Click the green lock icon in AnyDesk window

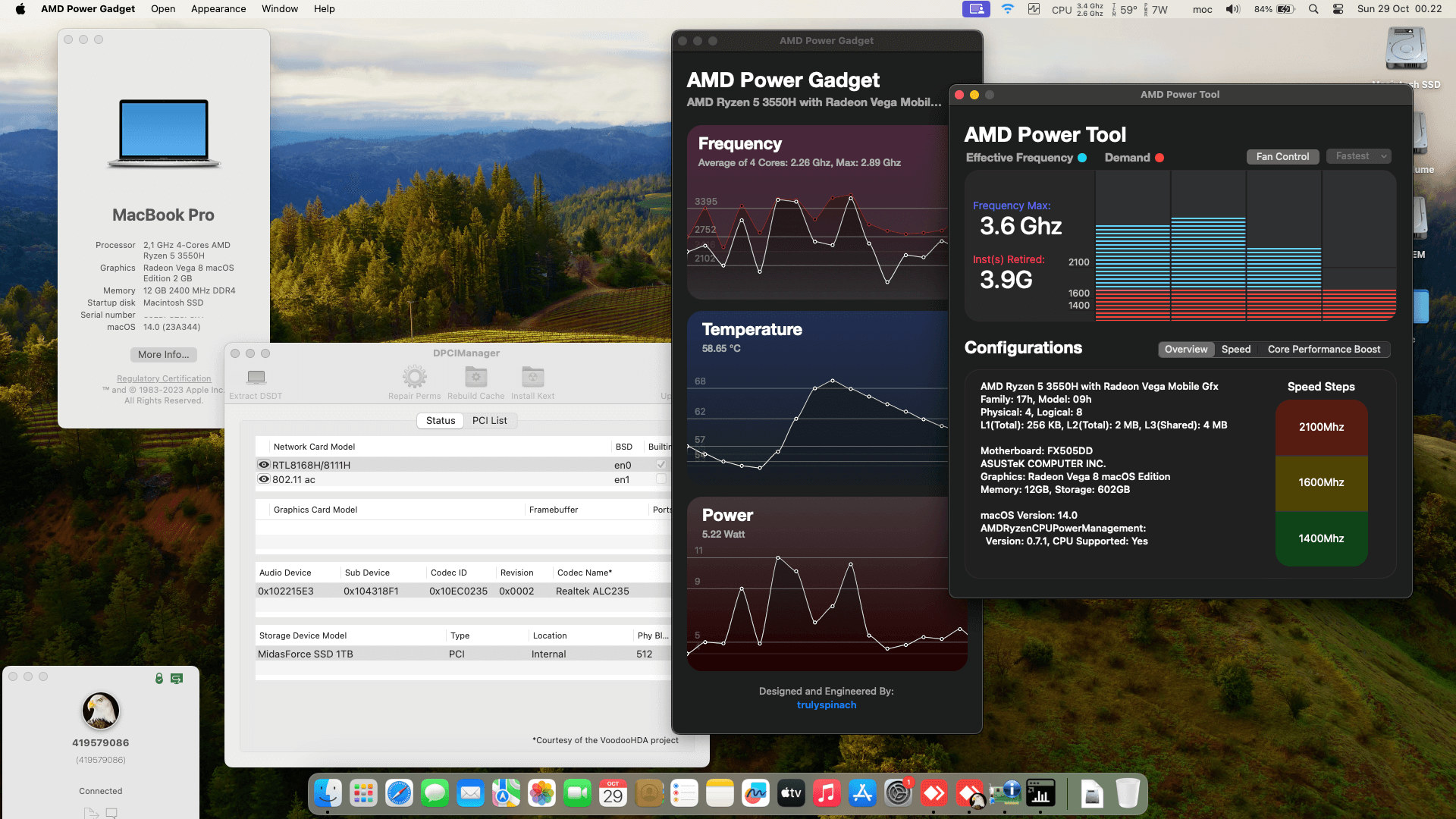click(x=159, y=679)
